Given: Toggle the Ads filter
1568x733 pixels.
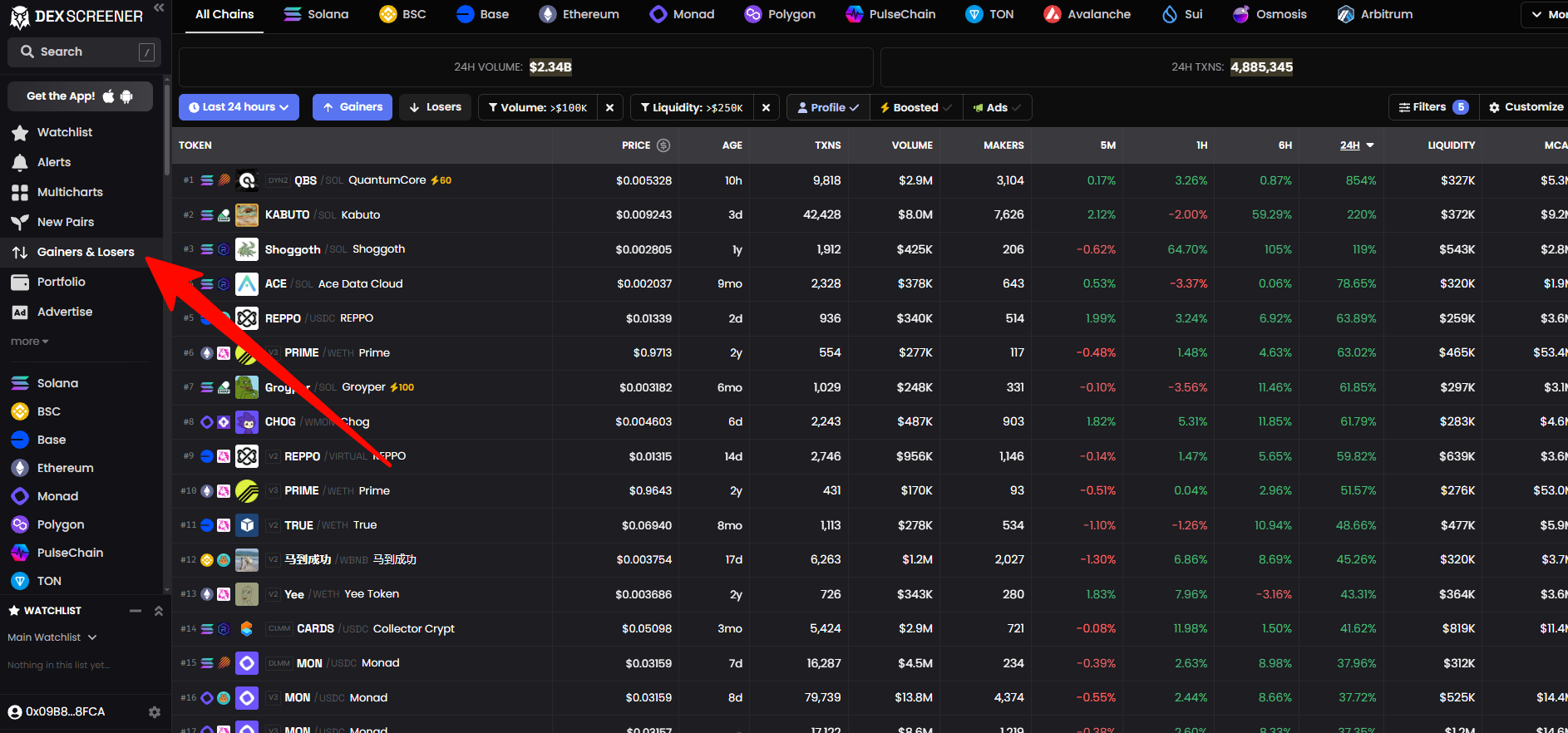Looking at the screenshot, I should coord(996,107).
